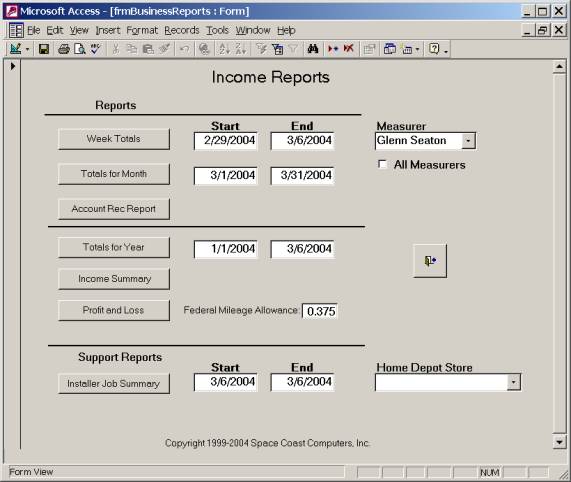Click the vertical scrollbar down arrow

(x=559, y=442)
